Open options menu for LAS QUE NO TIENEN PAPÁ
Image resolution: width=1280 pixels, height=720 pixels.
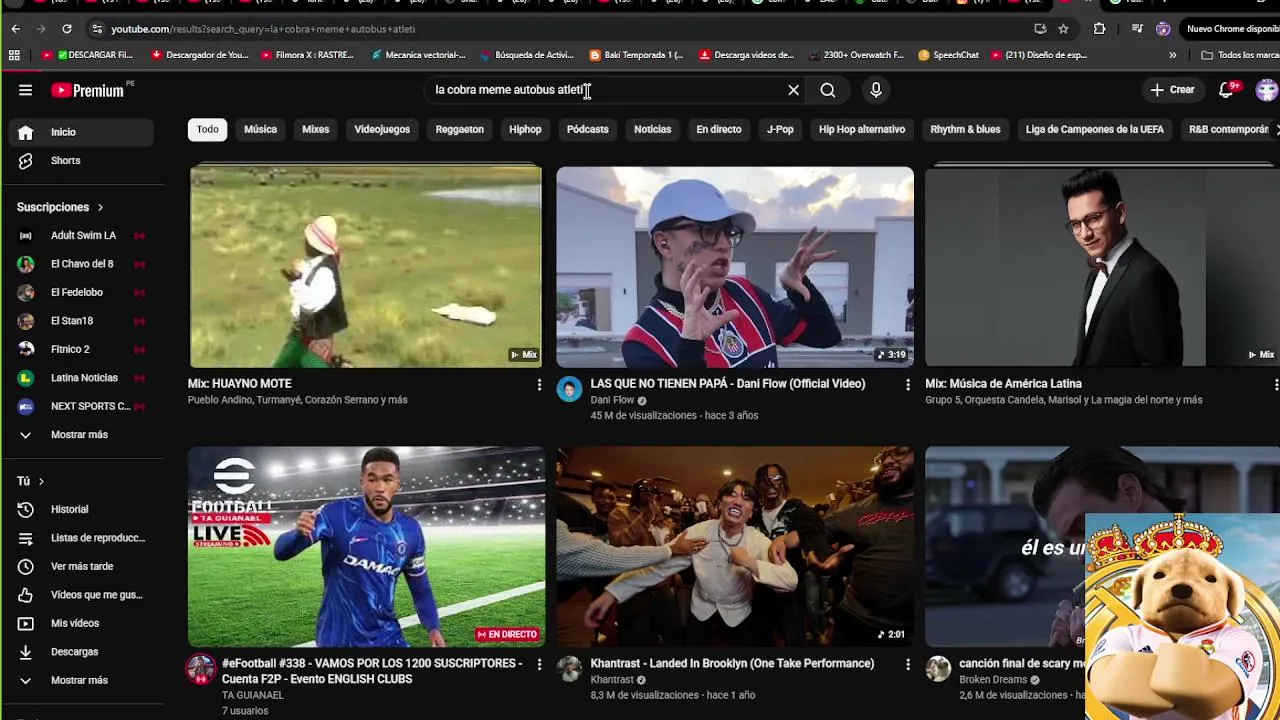pyautogui.click(x=908, y=385)
